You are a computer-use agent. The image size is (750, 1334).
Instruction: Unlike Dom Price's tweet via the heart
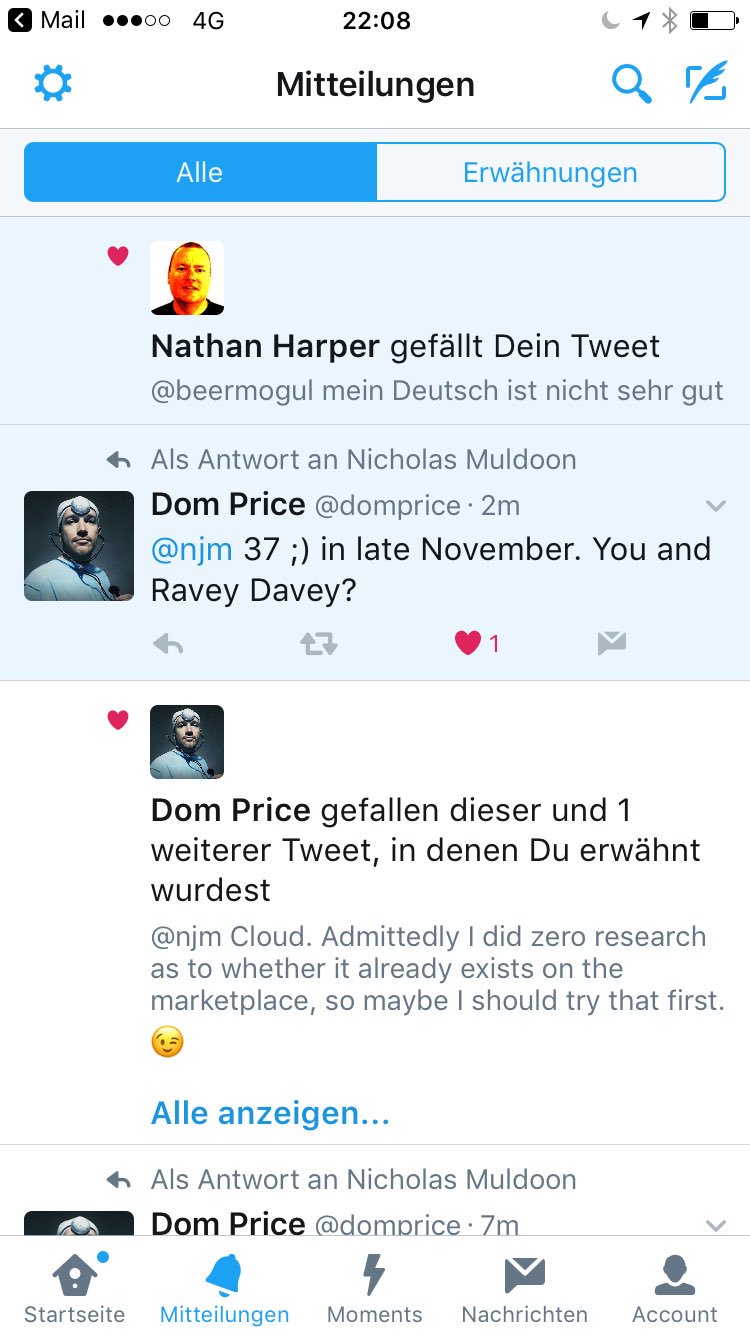pyautogui.click(x=466, y=644)
